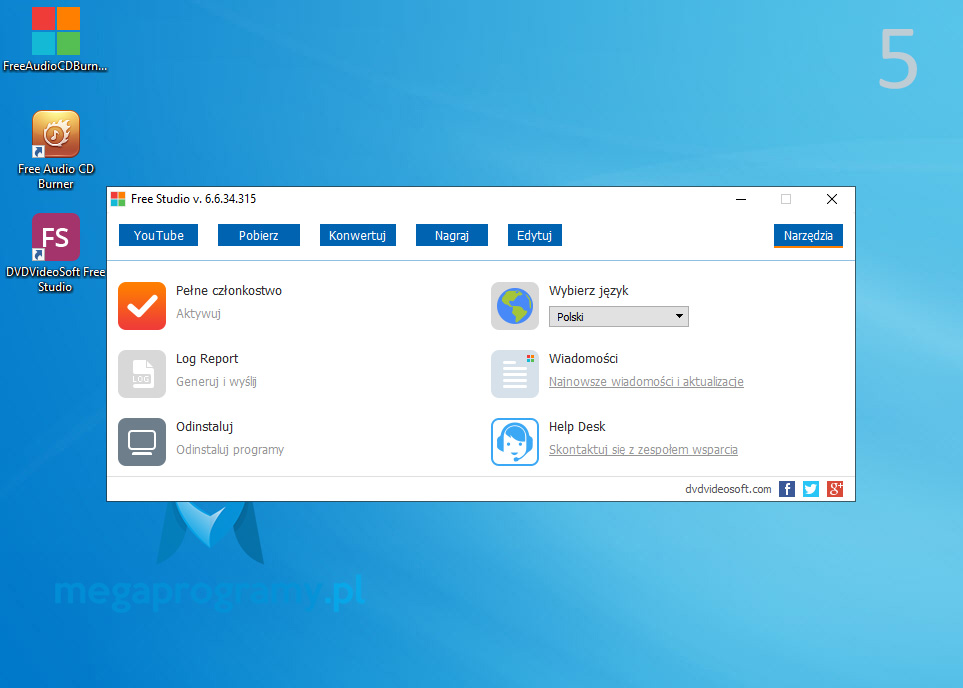This screenshot has height=688, width=963.
Task: Open the Facebook page icon in footer
Action: [787, 489]
